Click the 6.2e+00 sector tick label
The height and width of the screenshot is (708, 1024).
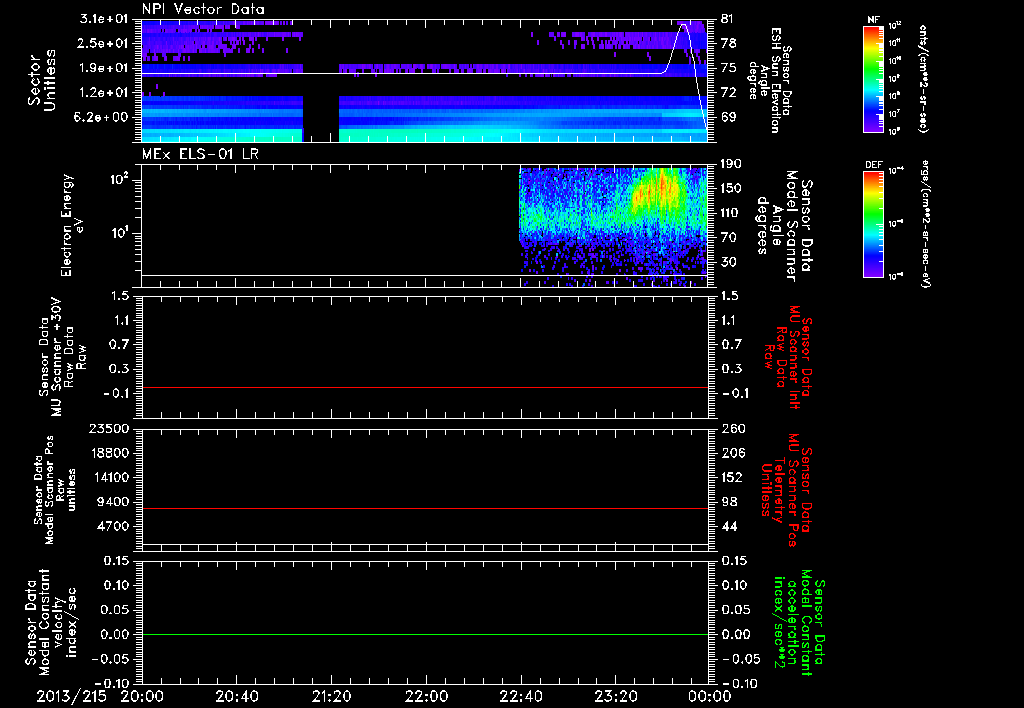coord(100,117)
